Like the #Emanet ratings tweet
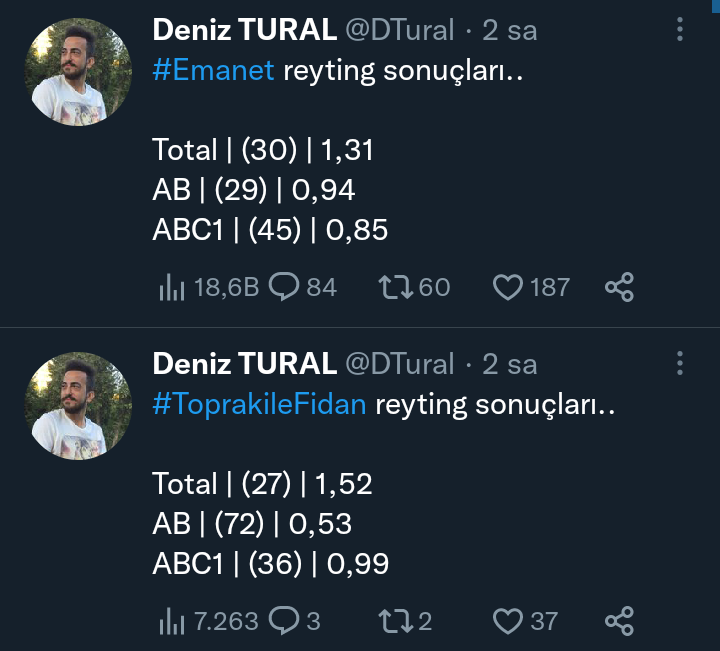The height and width of the screenshot is (651, 720). [509, 288]
